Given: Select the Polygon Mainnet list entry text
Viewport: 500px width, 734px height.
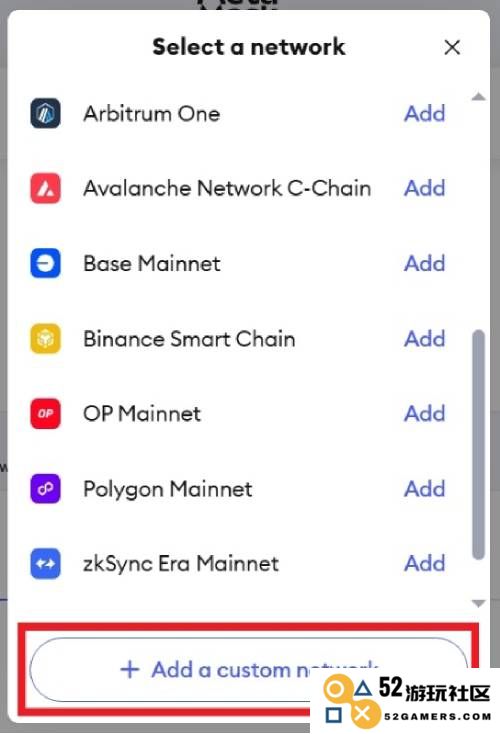Looking at the screenshot, I should [168, 489].
